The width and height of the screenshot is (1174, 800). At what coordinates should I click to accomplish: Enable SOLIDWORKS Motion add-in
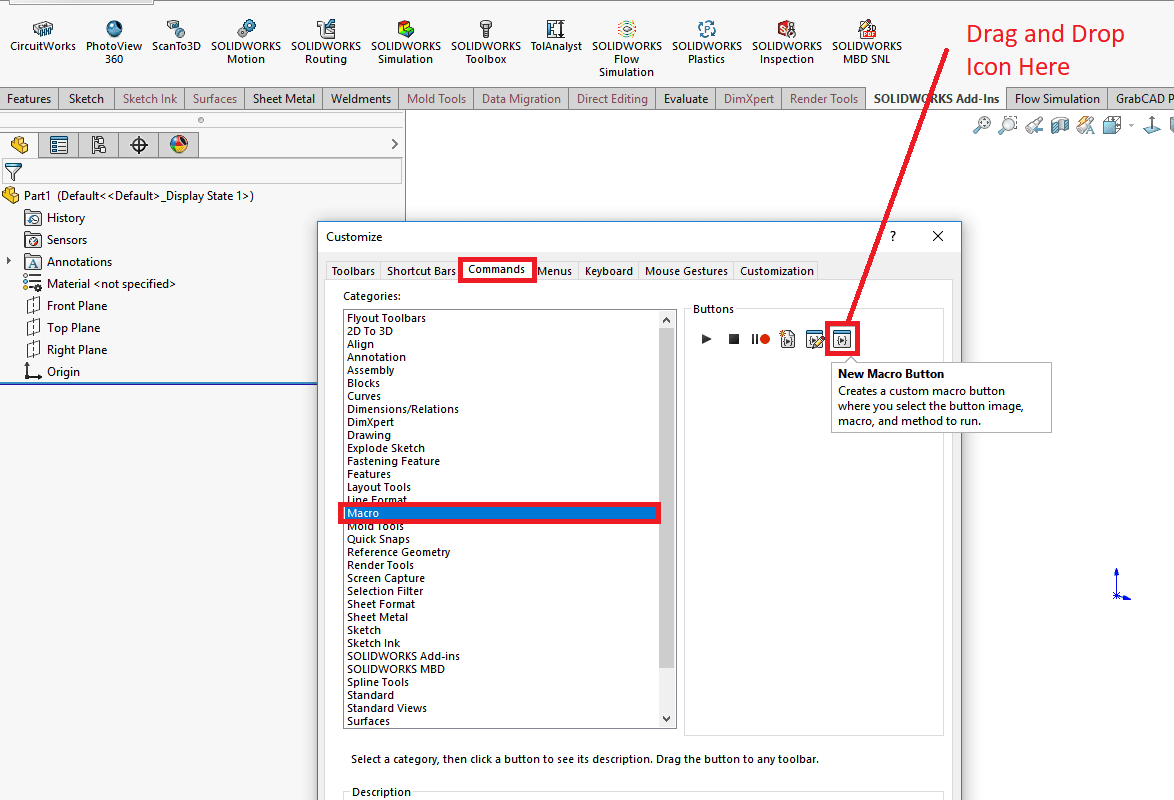point(246,43)
